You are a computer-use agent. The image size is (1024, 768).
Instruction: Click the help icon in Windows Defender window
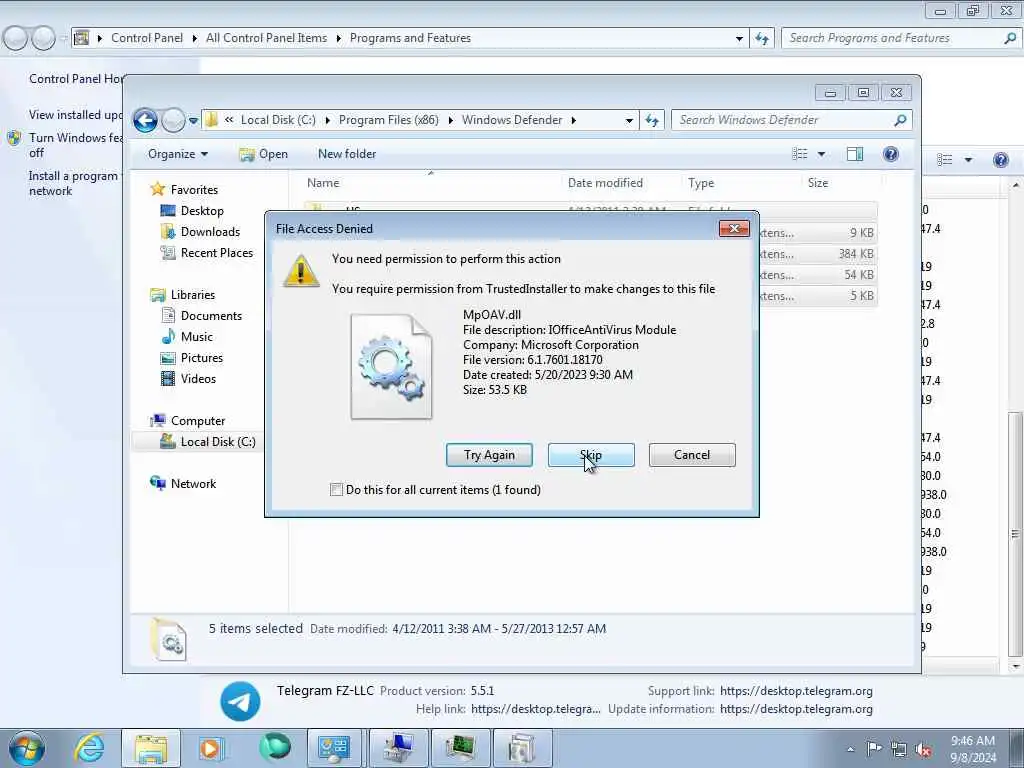(891, 154)
